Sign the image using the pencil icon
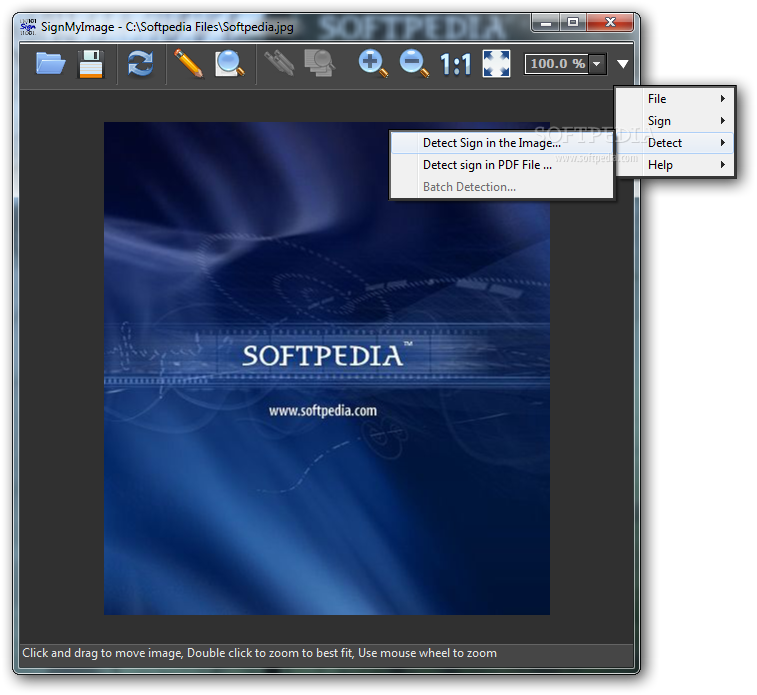The width and height of the screenshot is (757, 695). point(188,63)
